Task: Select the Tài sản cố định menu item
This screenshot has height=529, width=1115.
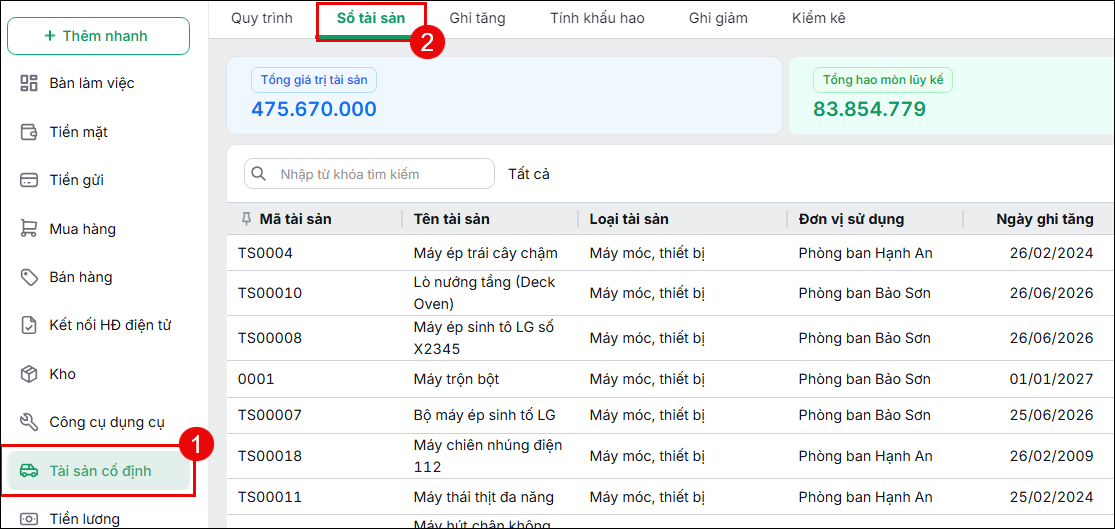Action: [x=98, y=471]
